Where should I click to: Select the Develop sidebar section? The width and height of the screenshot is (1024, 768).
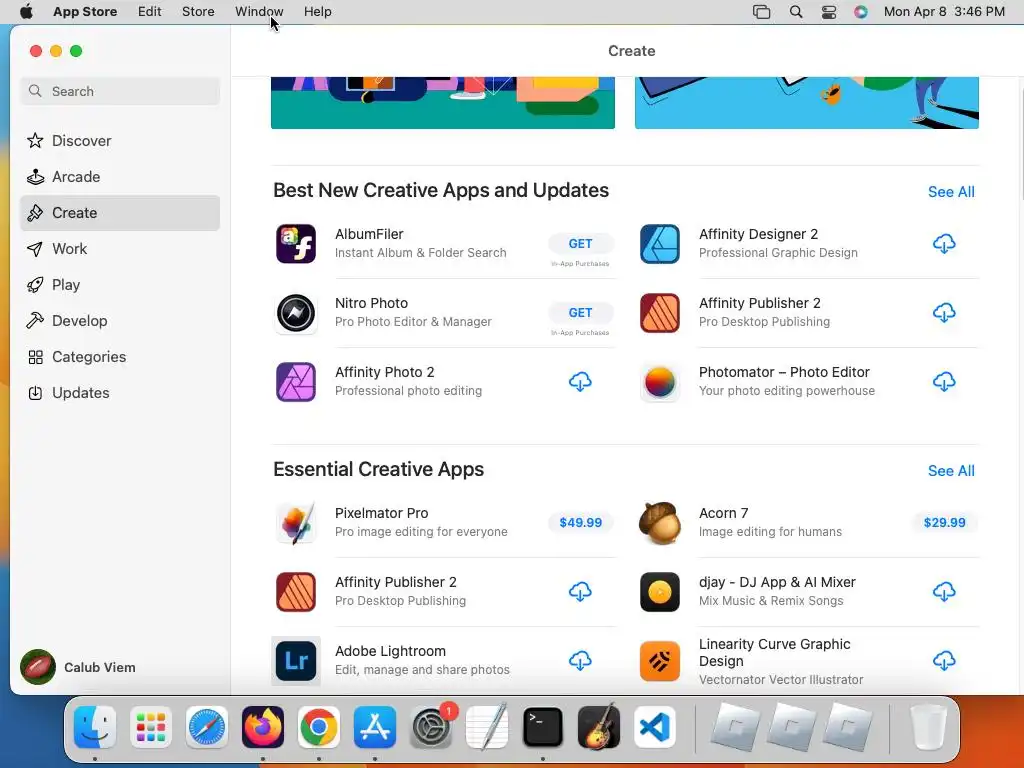120,321
